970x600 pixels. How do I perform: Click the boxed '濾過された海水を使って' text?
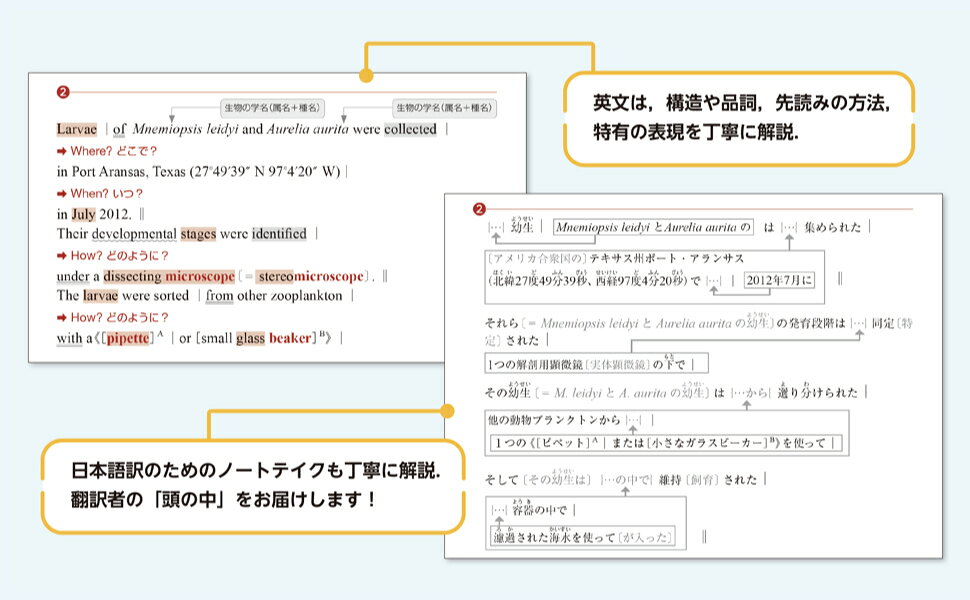click(x=581, y=537)
